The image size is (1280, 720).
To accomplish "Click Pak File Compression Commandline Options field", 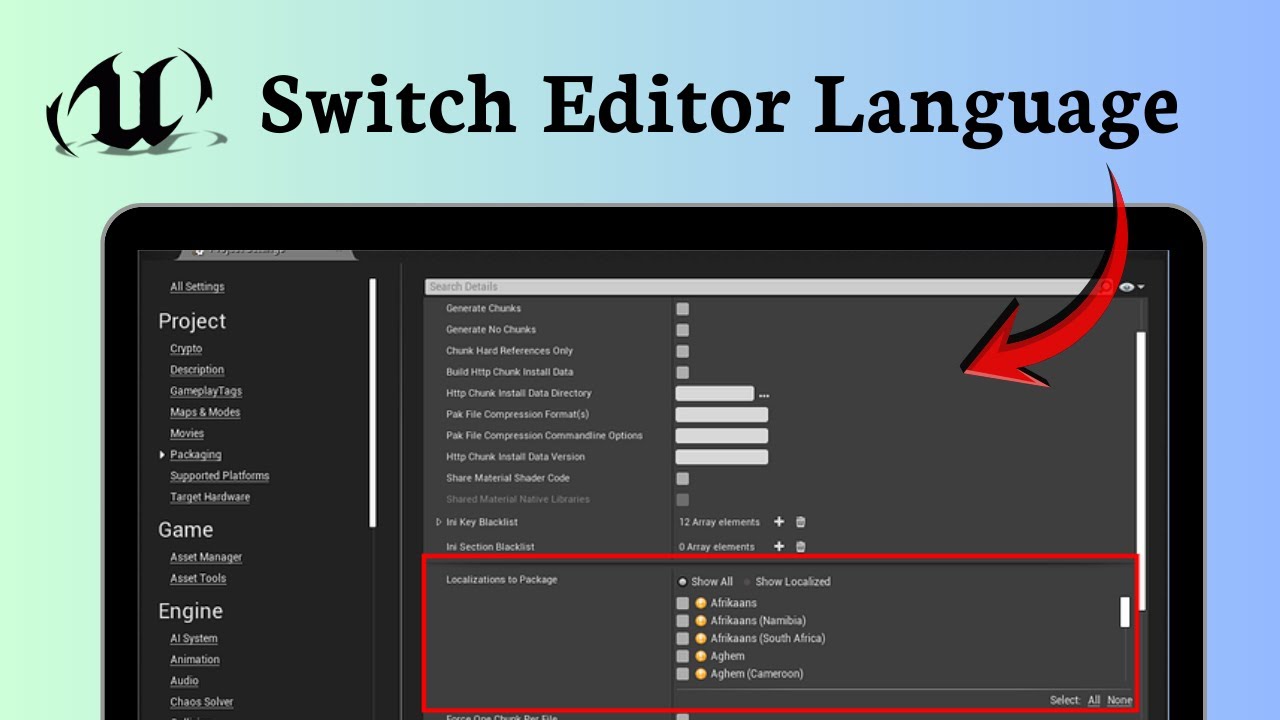I will pos(722,436).
